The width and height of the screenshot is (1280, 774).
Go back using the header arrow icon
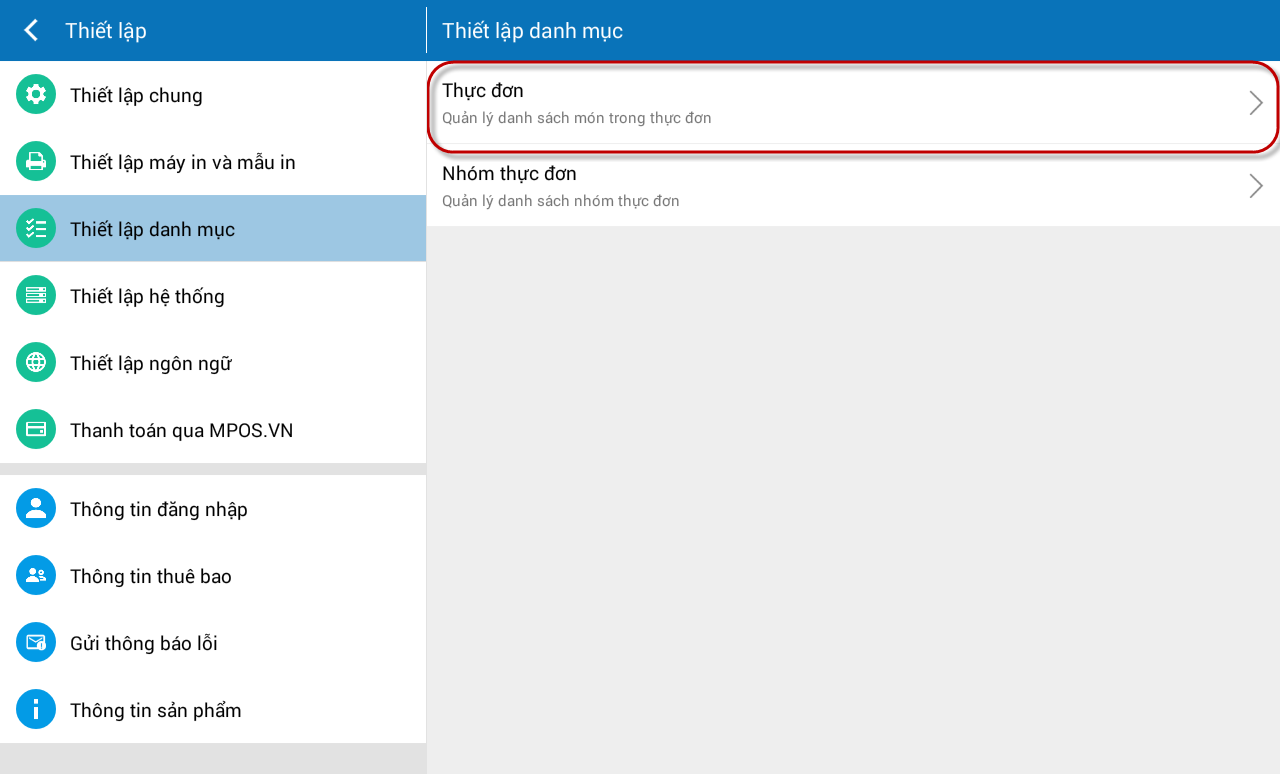tap(31, 30)
